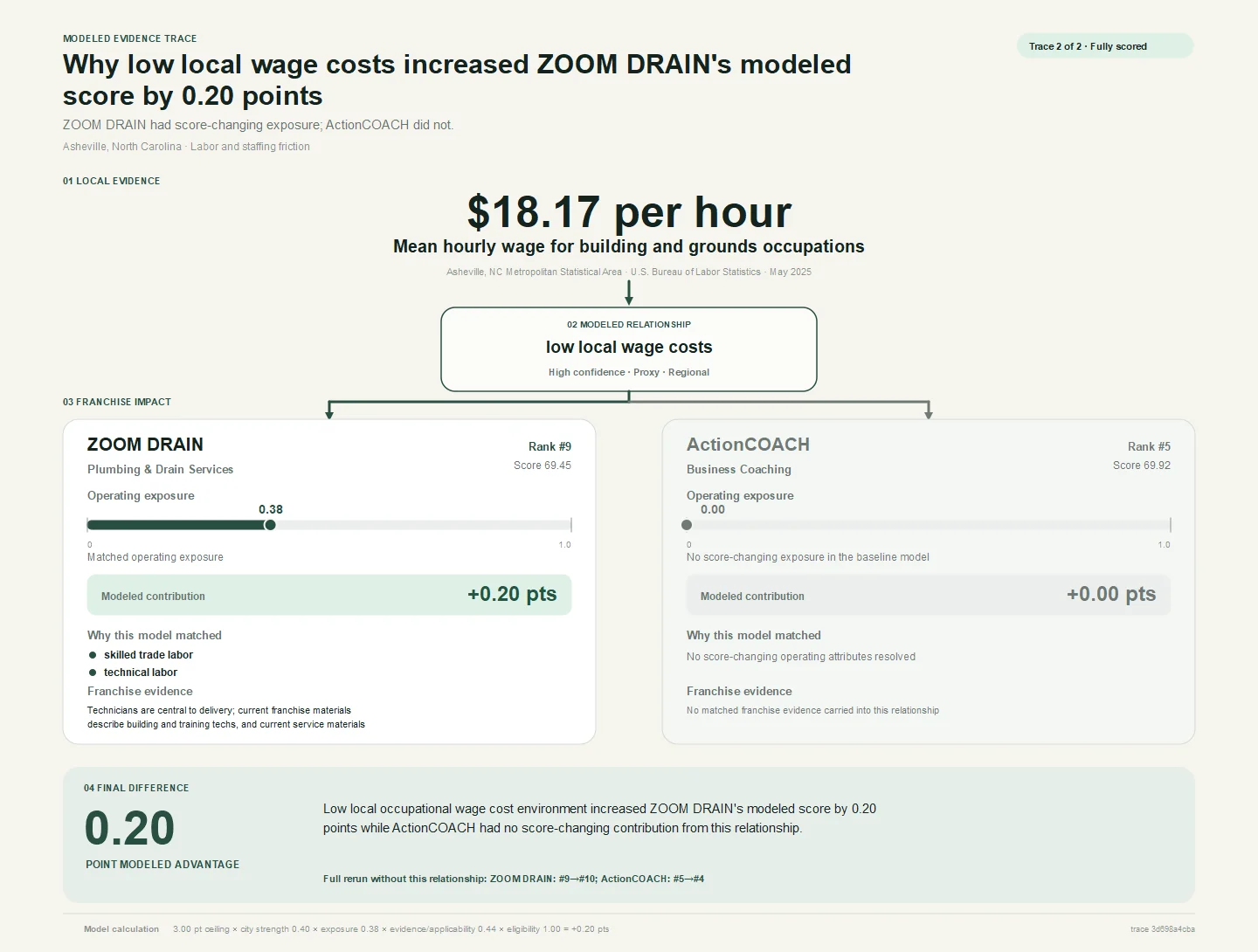Viewport: 1258px width, 952px height.
Task: Click the 'Full rerun without this relationship' line
Action: (514, 879)
